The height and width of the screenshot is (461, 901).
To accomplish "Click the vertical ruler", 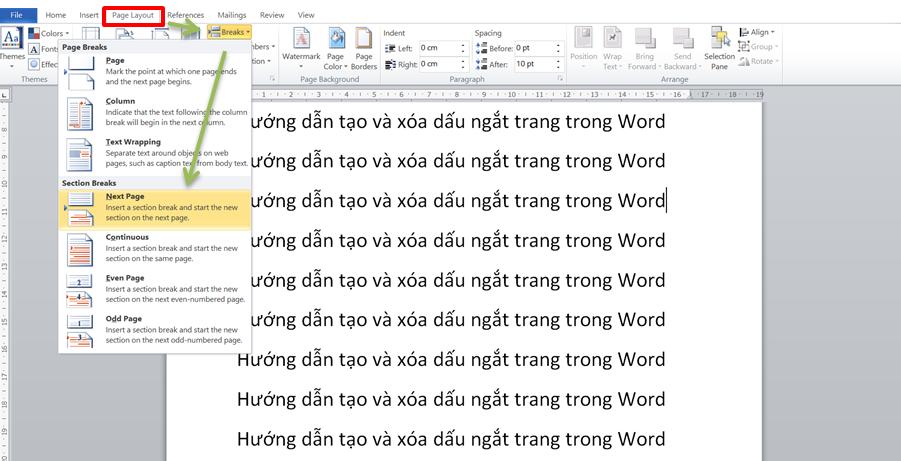I will click(x=5, y=282).
